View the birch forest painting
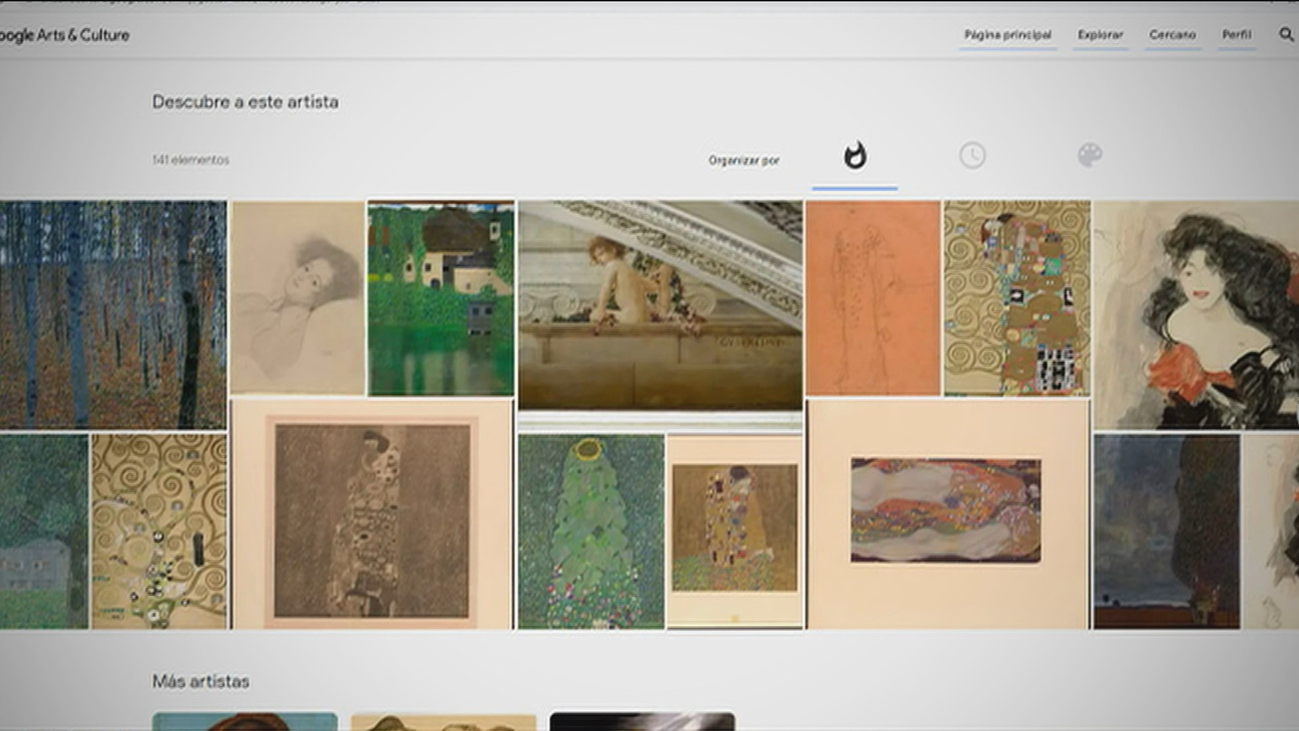The image size is (1299, 731). [x=110, y=300]
